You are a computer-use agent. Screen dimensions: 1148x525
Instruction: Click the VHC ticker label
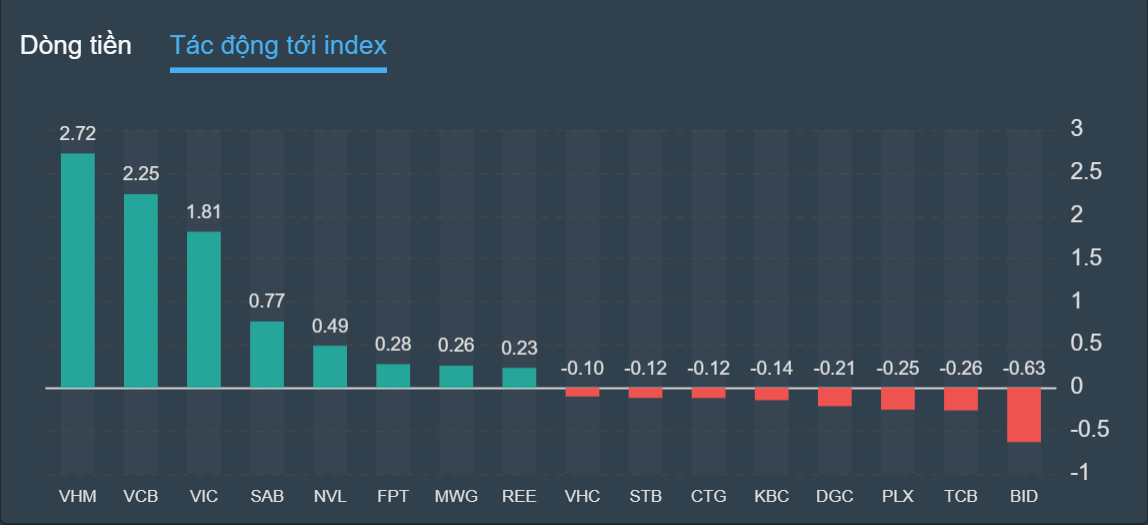582,496
